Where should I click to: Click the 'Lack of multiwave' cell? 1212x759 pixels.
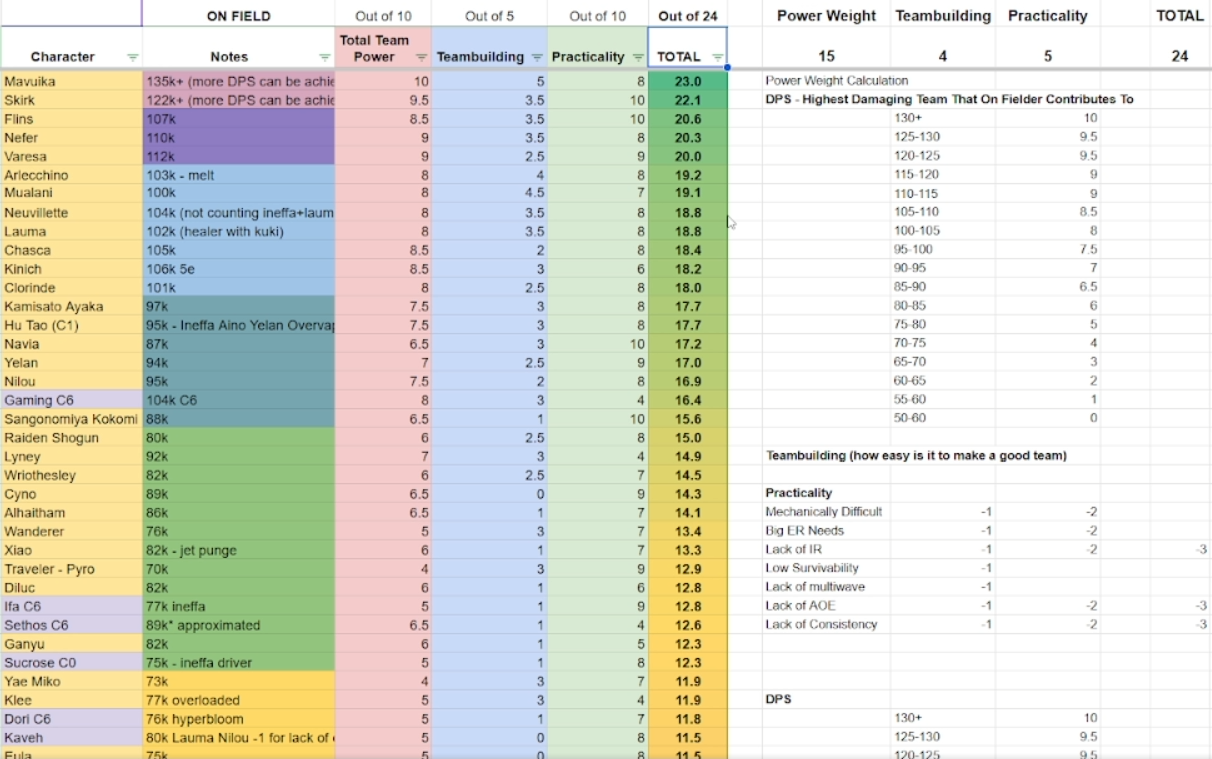click(826, 587)
